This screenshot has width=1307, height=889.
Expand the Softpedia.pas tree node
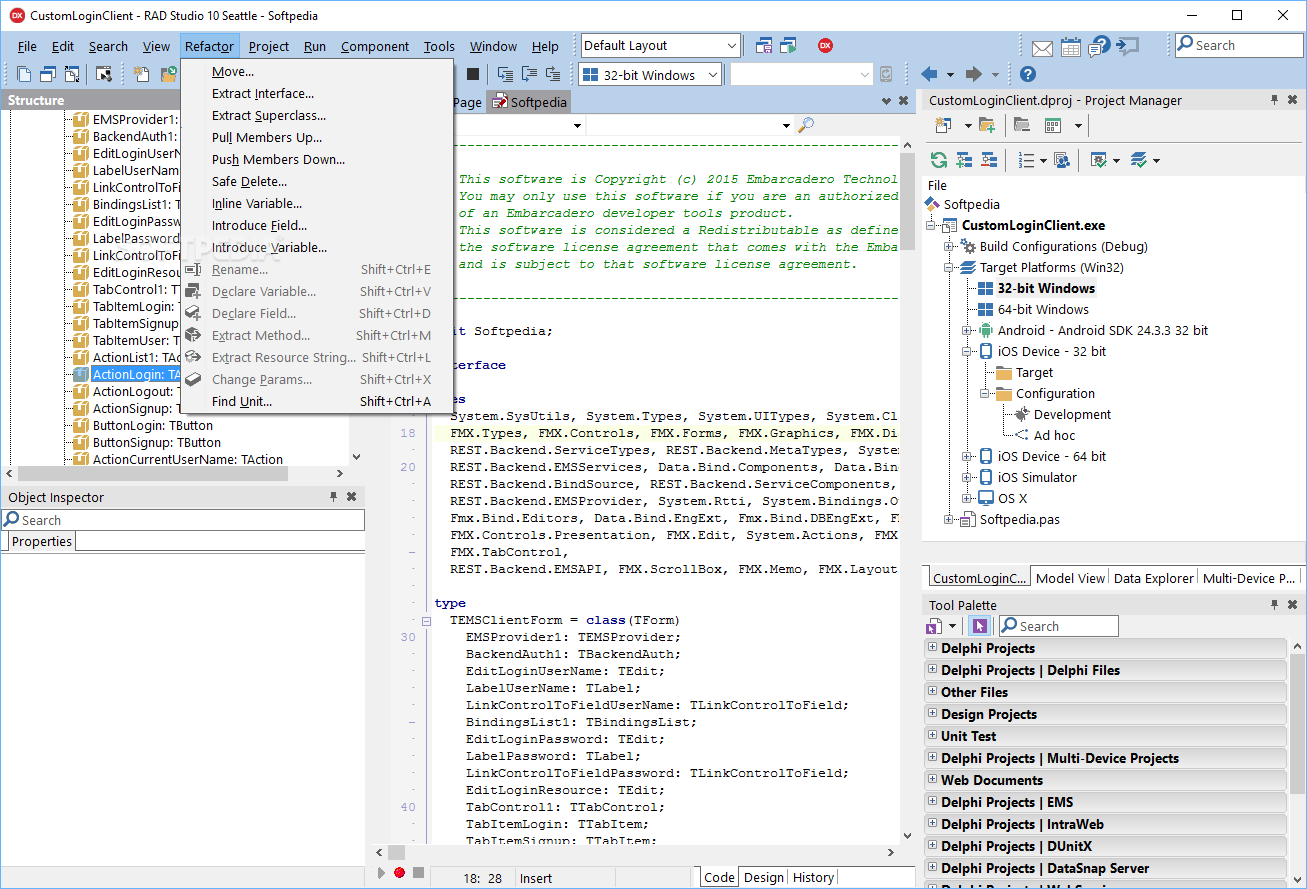pos(949,519)
